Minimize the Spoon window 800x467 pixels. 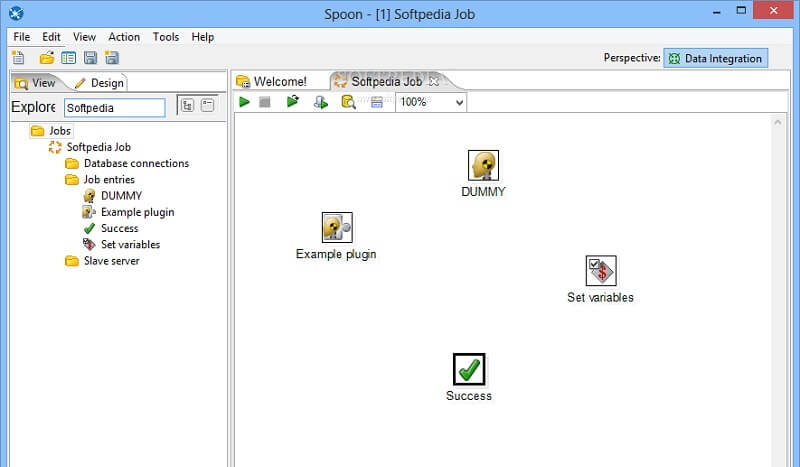coord(717,11)
